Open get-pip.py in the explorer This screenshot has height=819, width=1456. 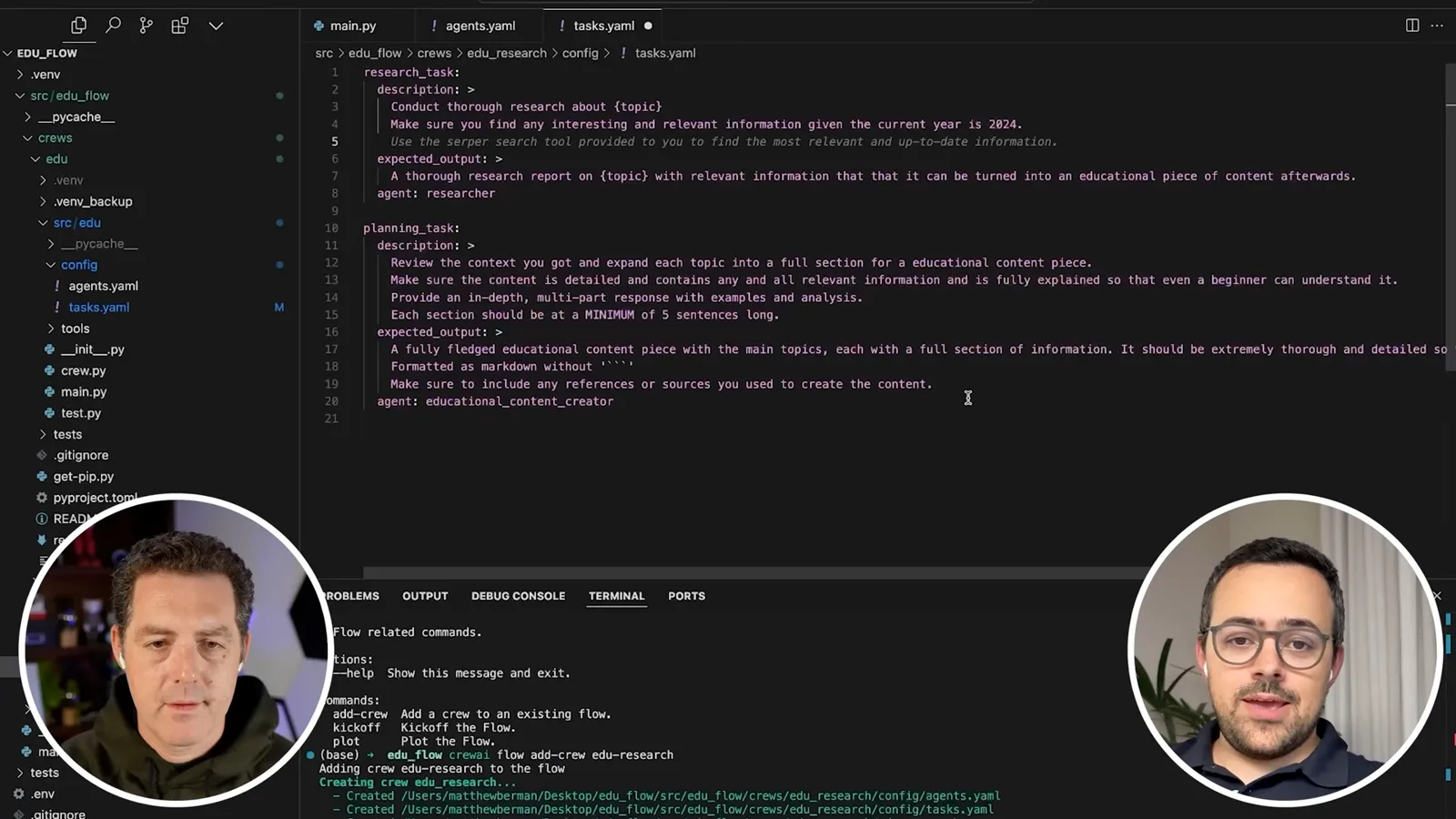[x=83, y=476]
